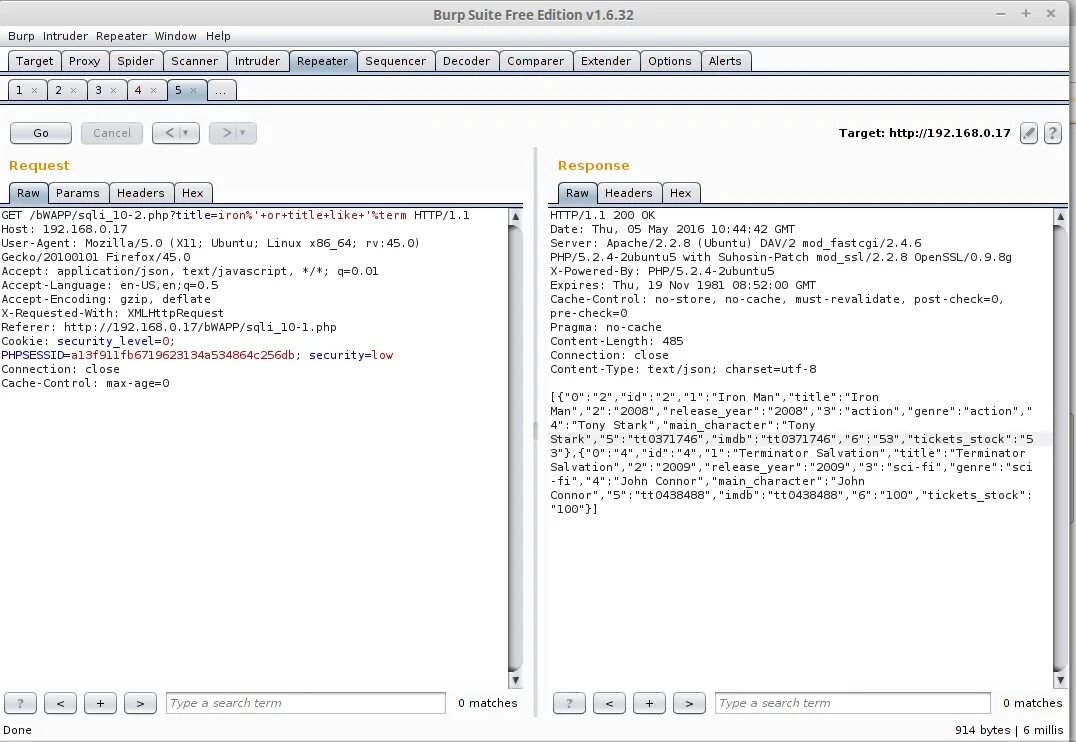
Task: Show response Raw view tab
Action: (x=577, y=194)
